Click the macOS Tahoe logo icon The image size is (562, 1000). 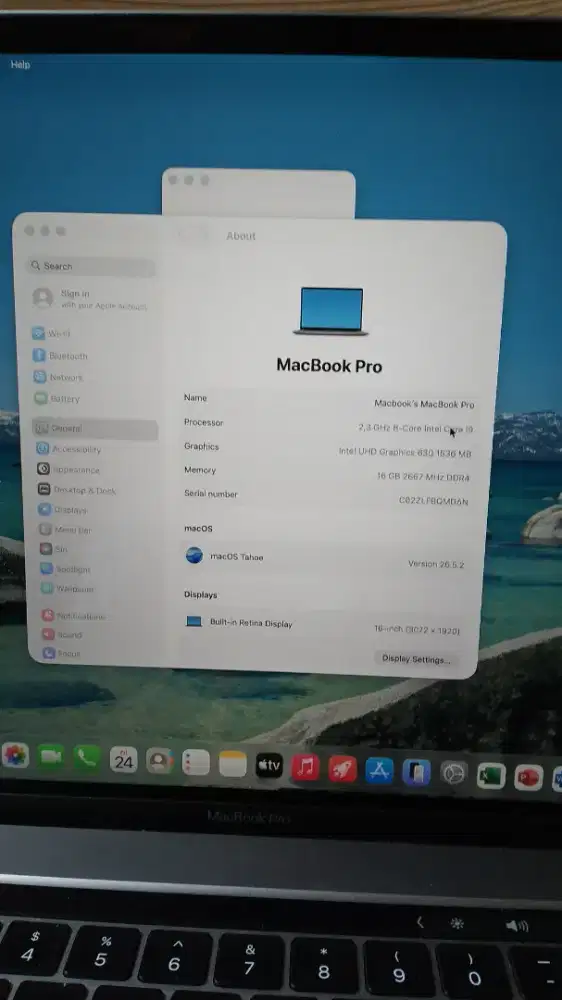194,555
